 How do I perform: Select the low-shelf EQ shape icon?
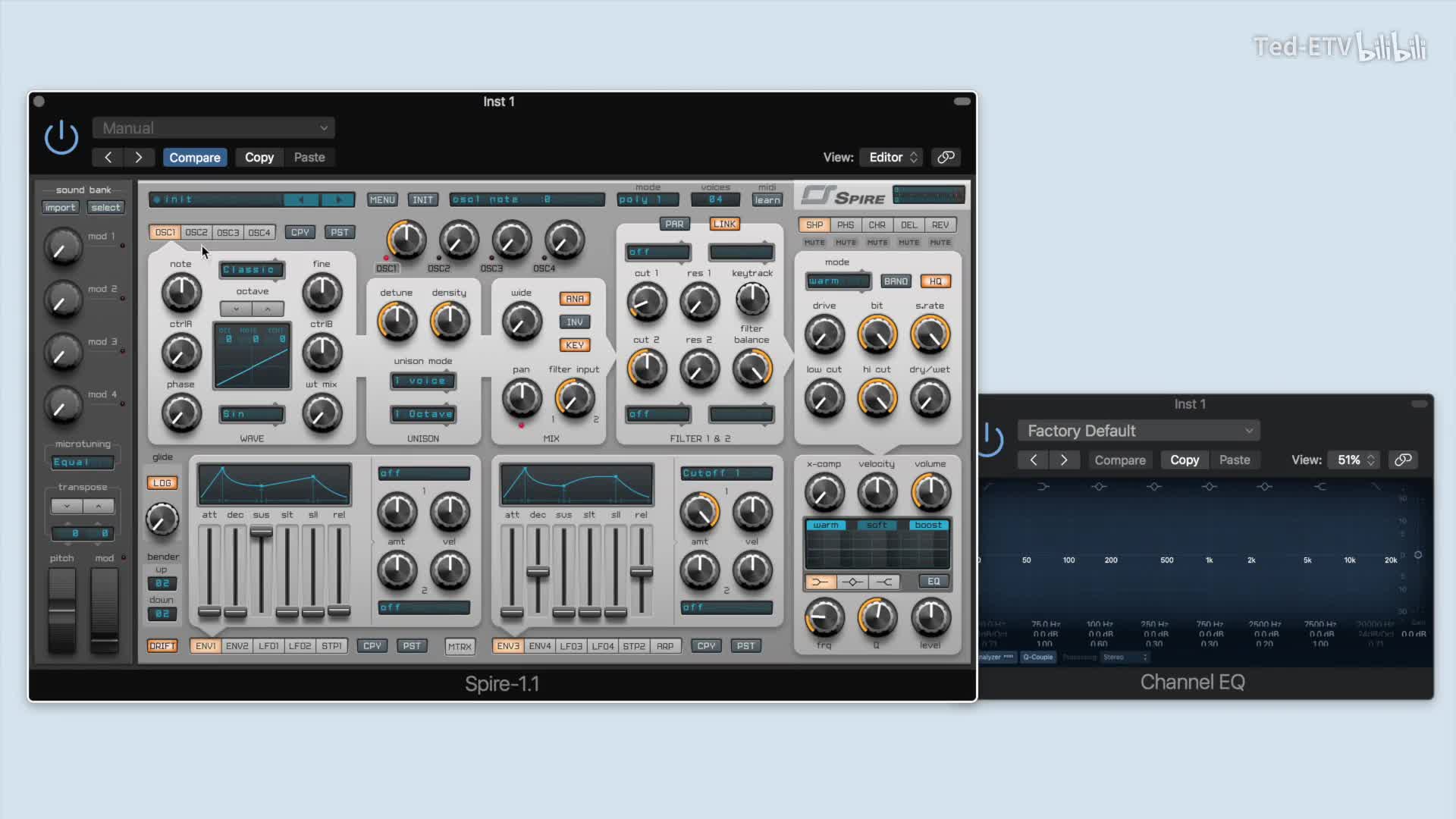(820, 582)
